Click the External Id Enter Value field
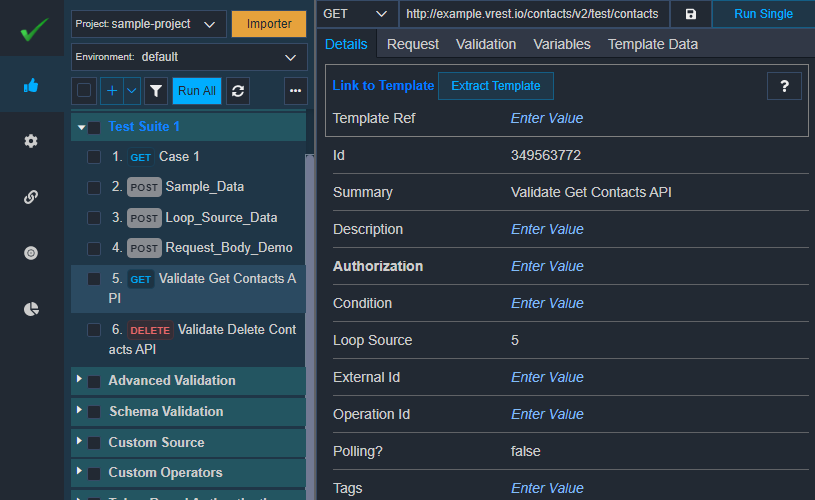 (x=547, y=377)
